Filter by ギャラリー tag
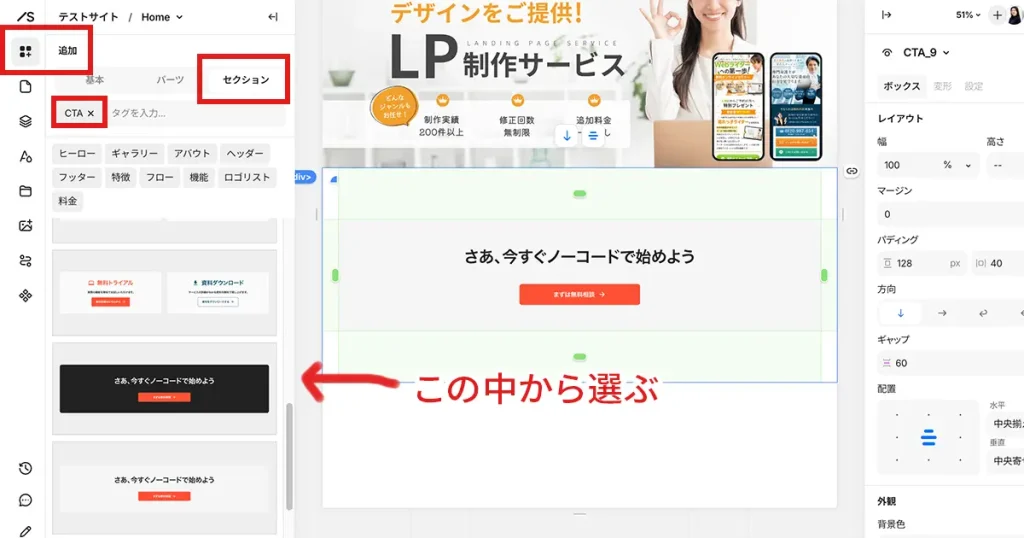Image resolution: width=1024 pixels, height=538 pixels. pos(134,153)
